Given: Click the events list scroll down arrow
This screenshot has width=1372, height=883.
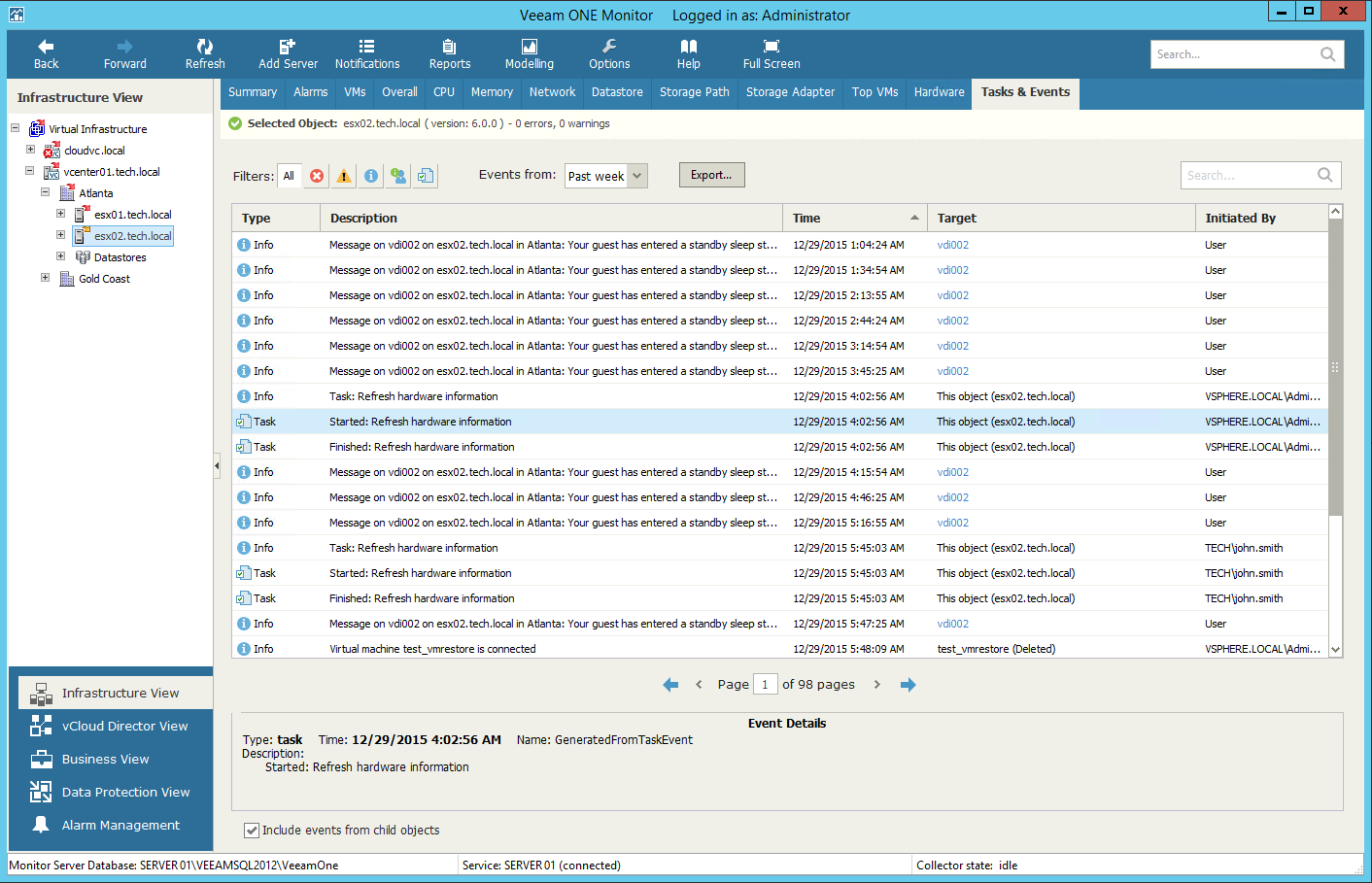Looking at the screenshot, I should coord(1335,650).
